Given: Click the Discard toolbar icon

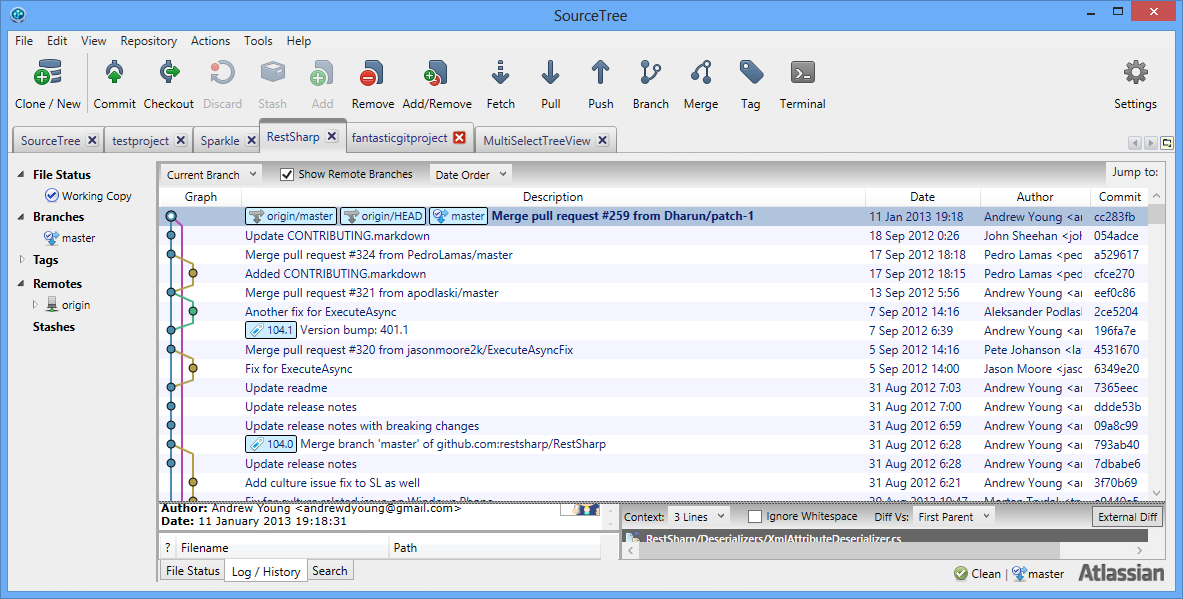Looking at the screenshot, I should click(222, 73).
